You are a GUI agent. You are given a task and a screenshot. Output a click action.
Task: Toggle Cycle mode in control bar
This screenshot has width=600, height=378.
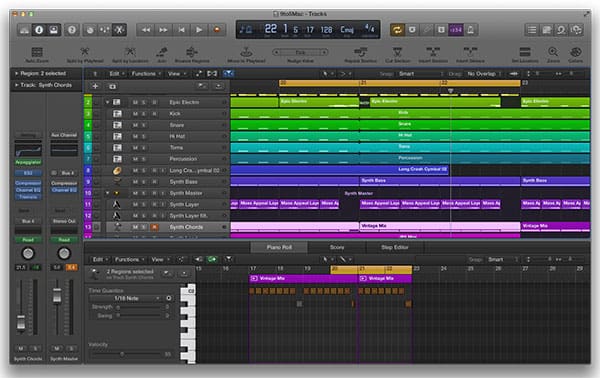coord(397,30)
